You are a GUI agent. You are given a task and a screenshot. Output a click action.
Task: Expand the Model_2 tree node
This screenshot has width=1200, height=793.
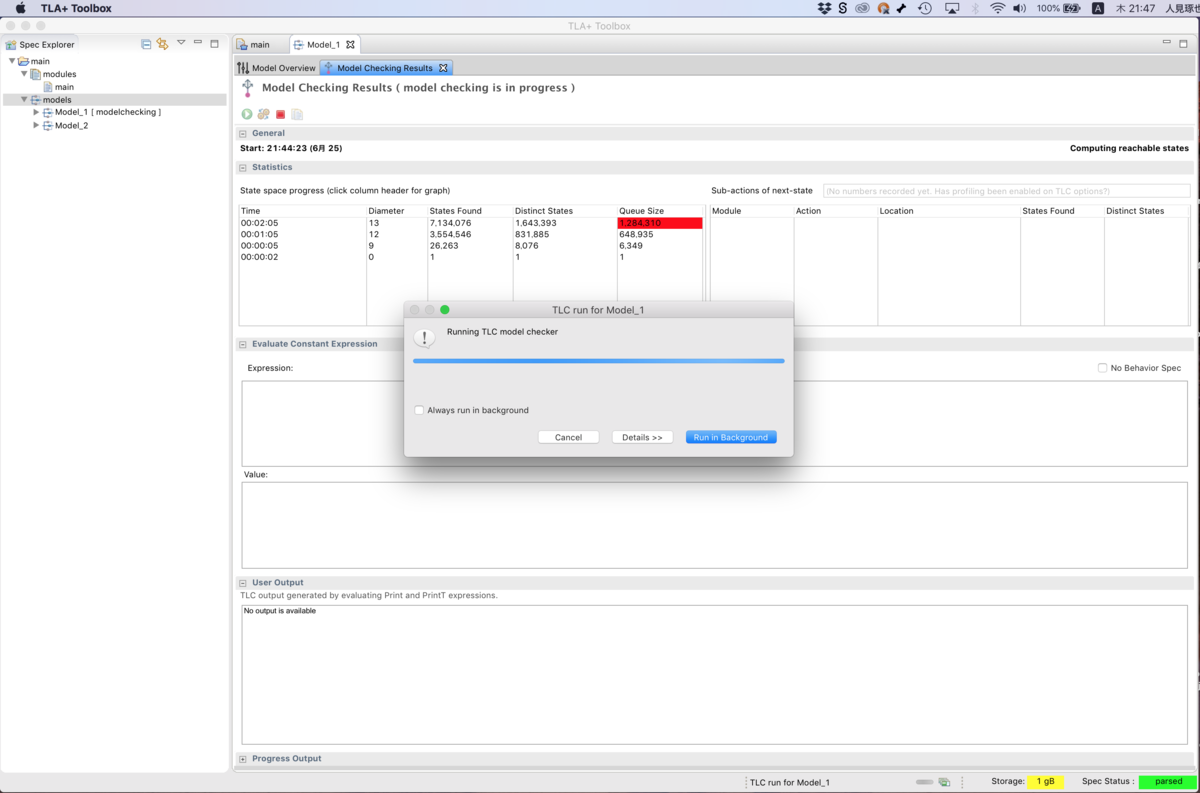pyautogui.click(x=36, y=125)
